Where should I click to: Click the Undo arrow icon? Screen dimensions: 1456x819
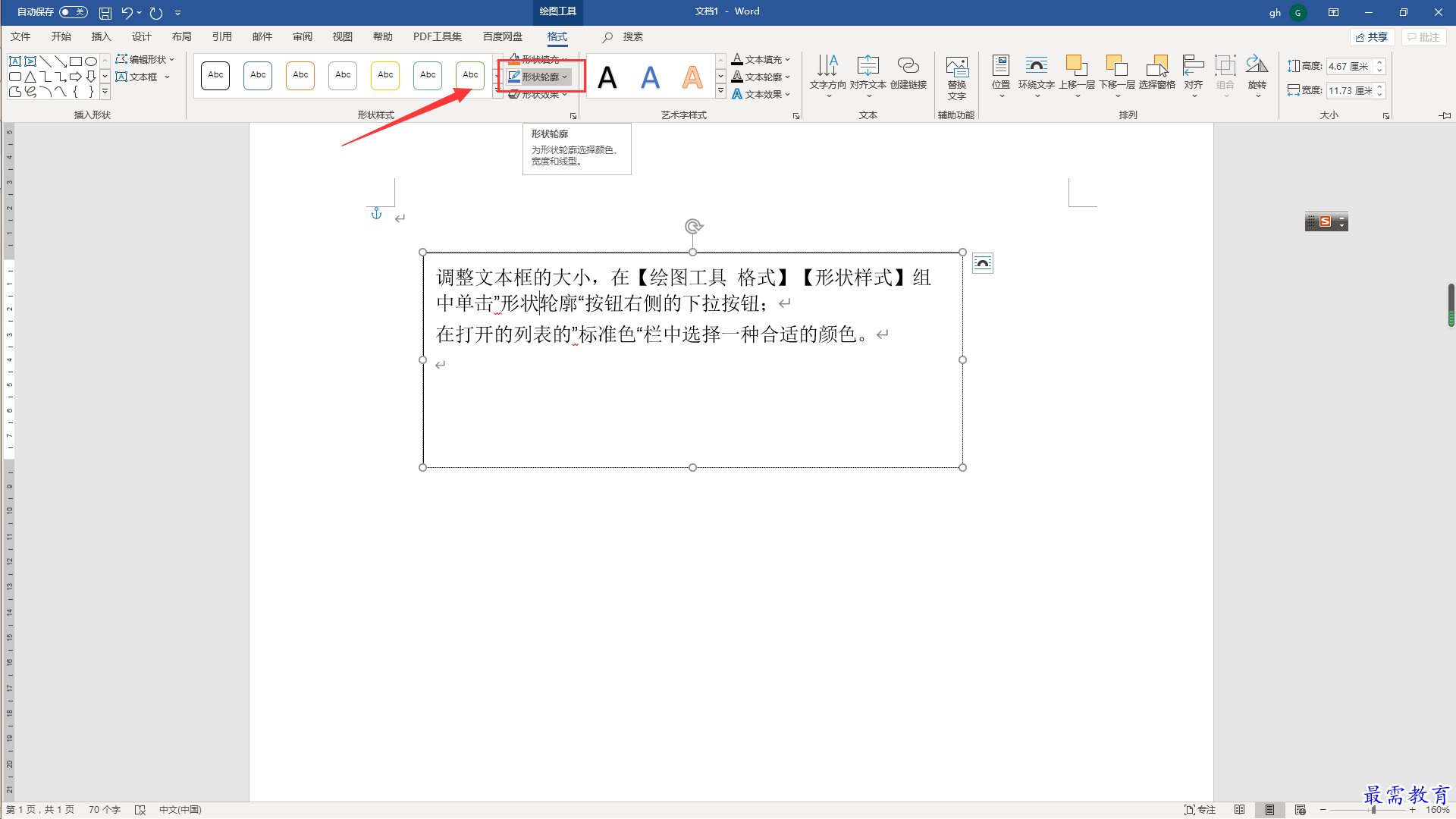pos(127,12)
